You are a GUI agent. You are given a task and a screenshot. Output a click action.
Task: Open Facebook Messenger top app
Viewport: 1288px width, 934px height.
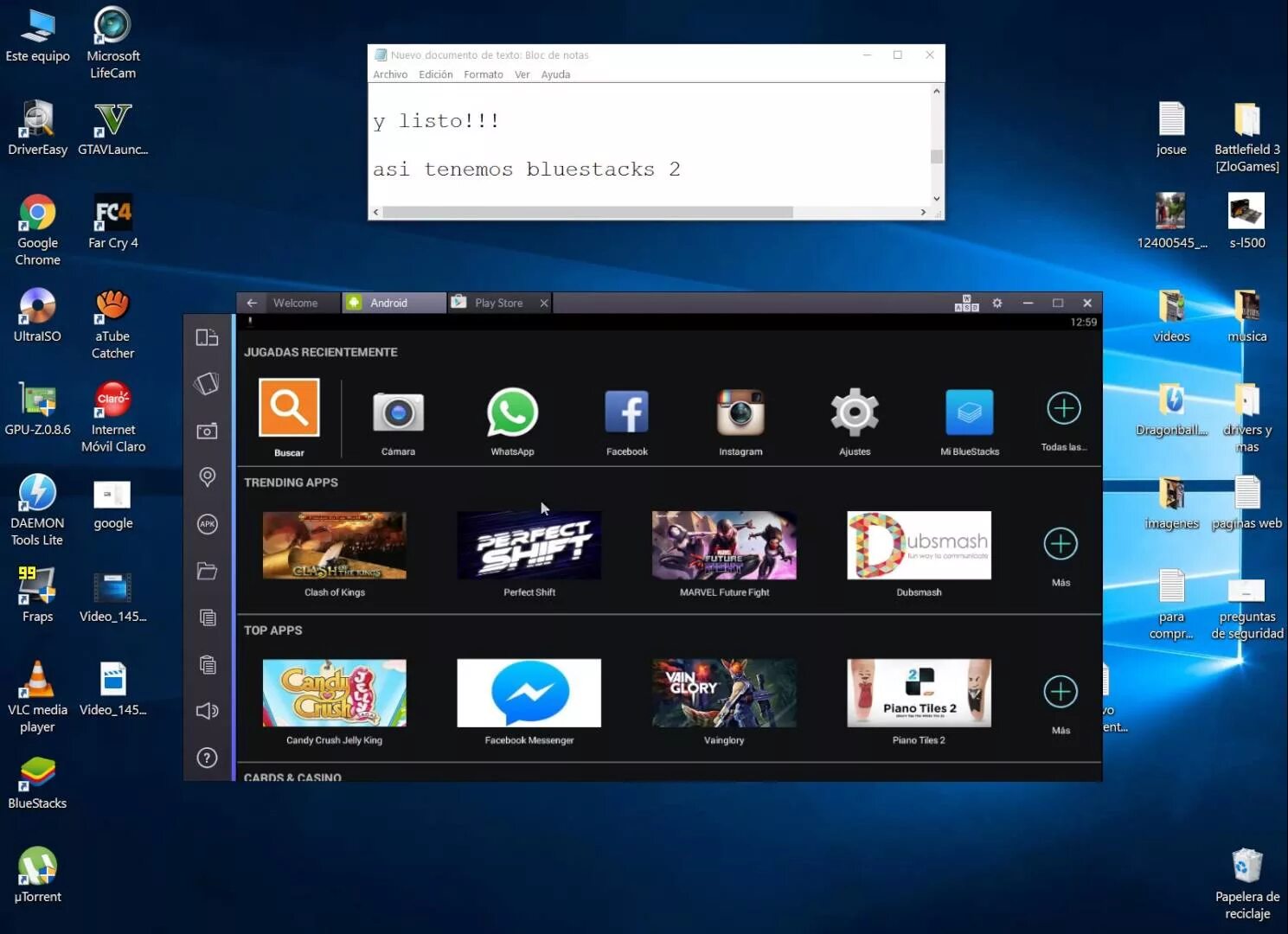(x=529, y=693)
